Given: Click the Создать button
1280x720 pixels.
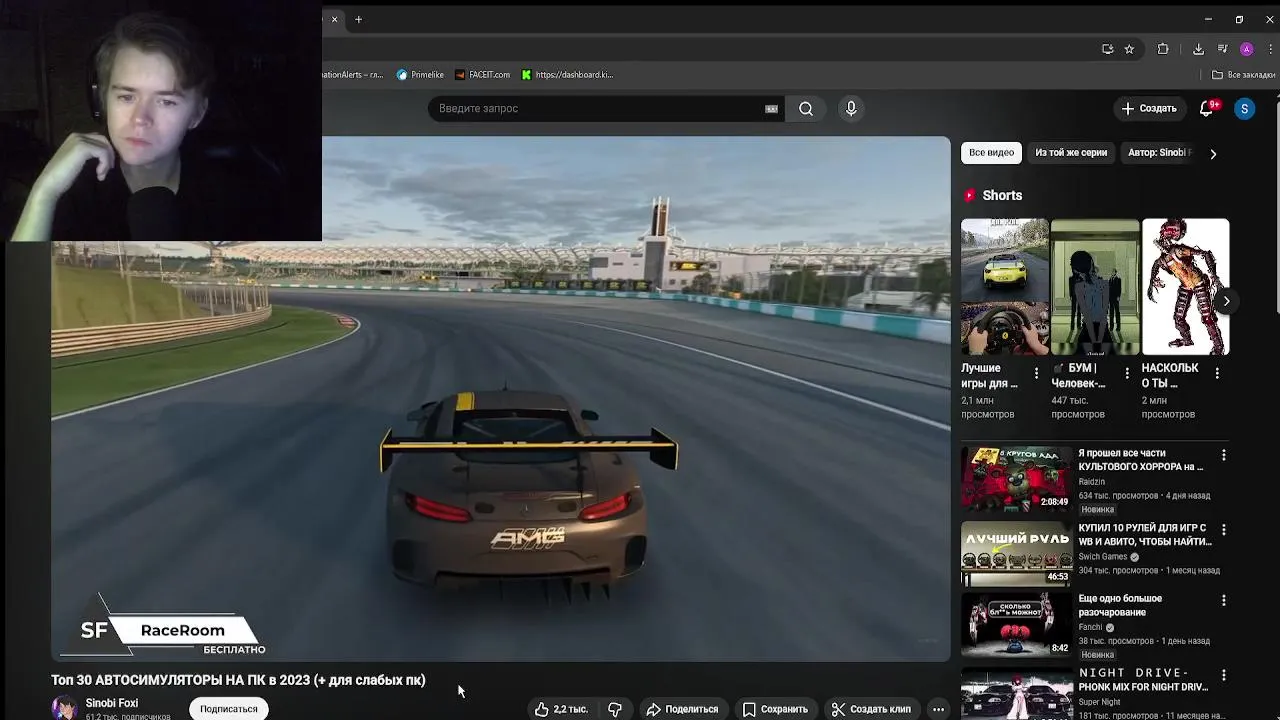Looking at the screenshot, I should click(x=1148, y=108).
